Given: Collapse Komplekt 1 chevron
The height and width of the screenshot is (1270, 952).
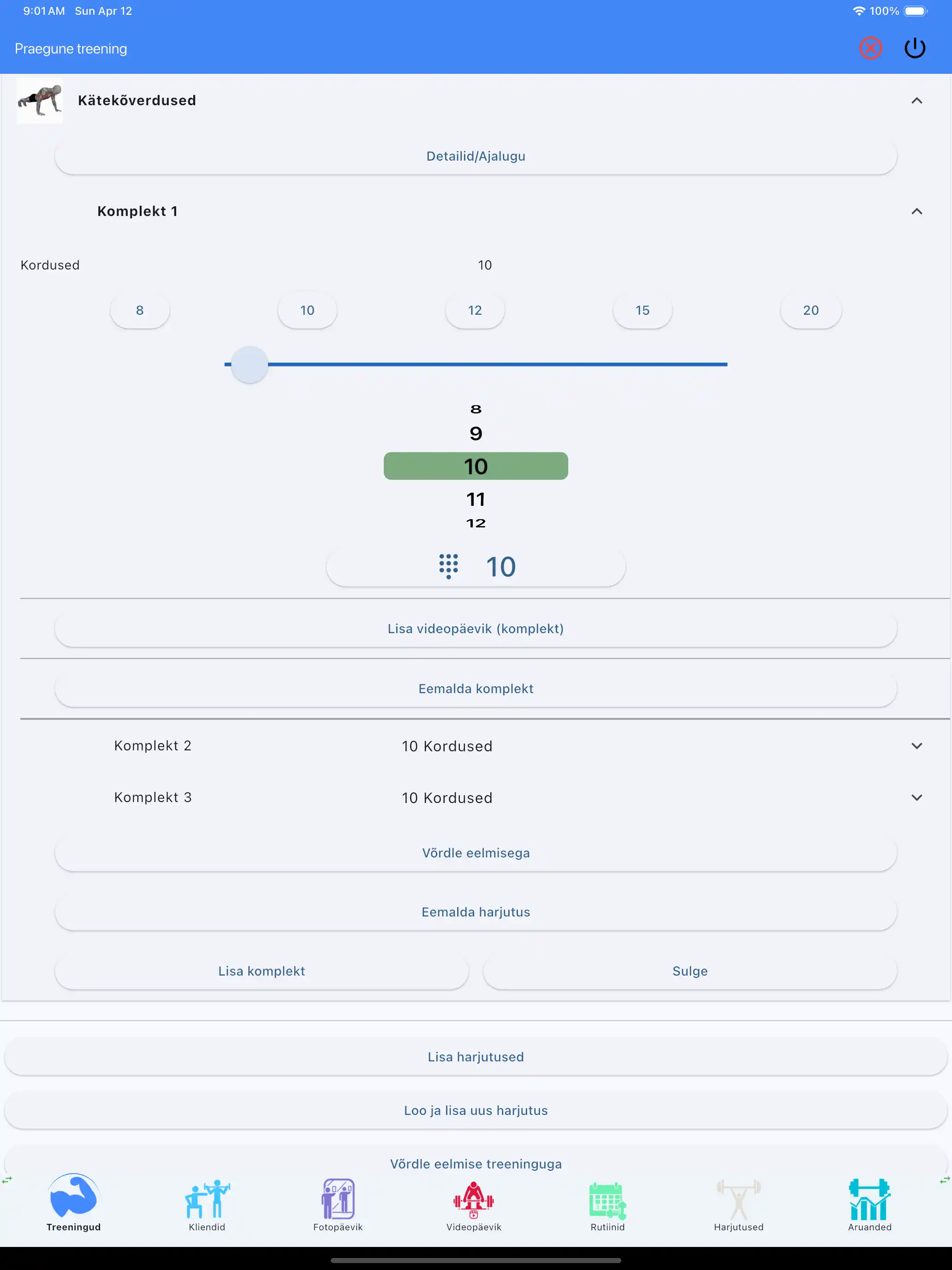Looking at the screenshot, I should tap(916, 211).
